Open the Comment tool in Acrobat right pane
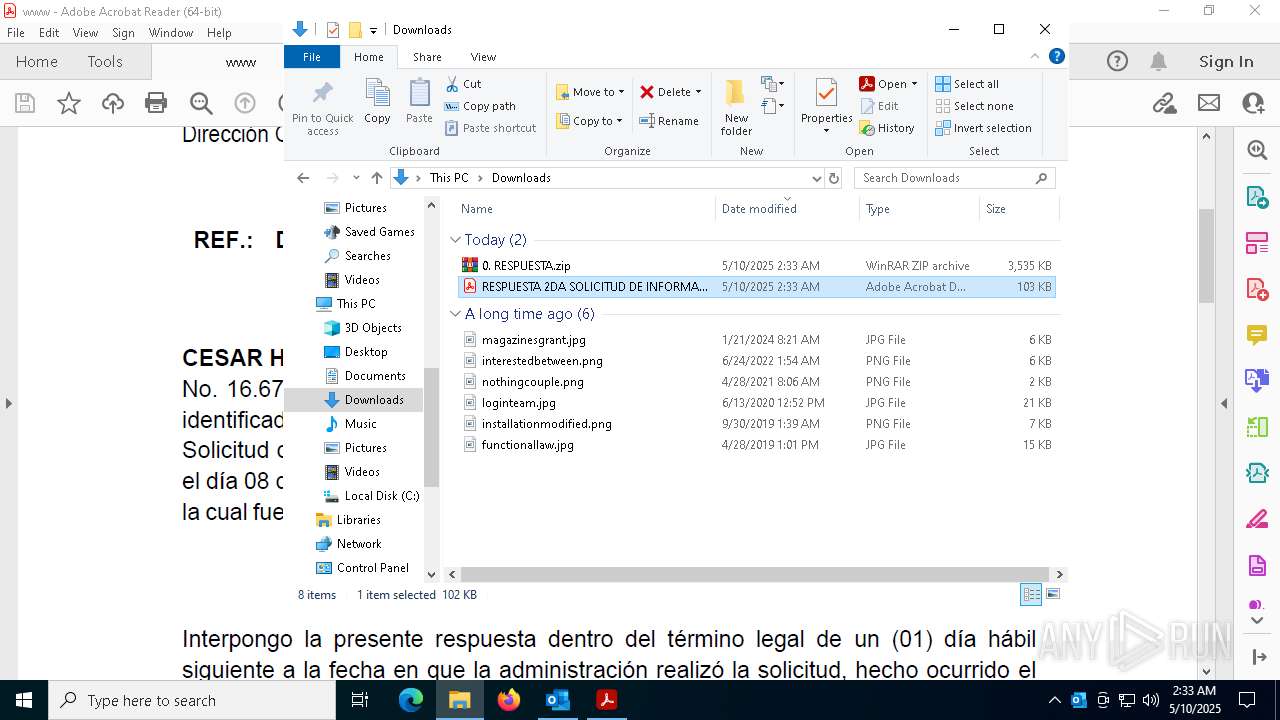The width and height of the screenshot is (1280, 720). pos(1257,334)
